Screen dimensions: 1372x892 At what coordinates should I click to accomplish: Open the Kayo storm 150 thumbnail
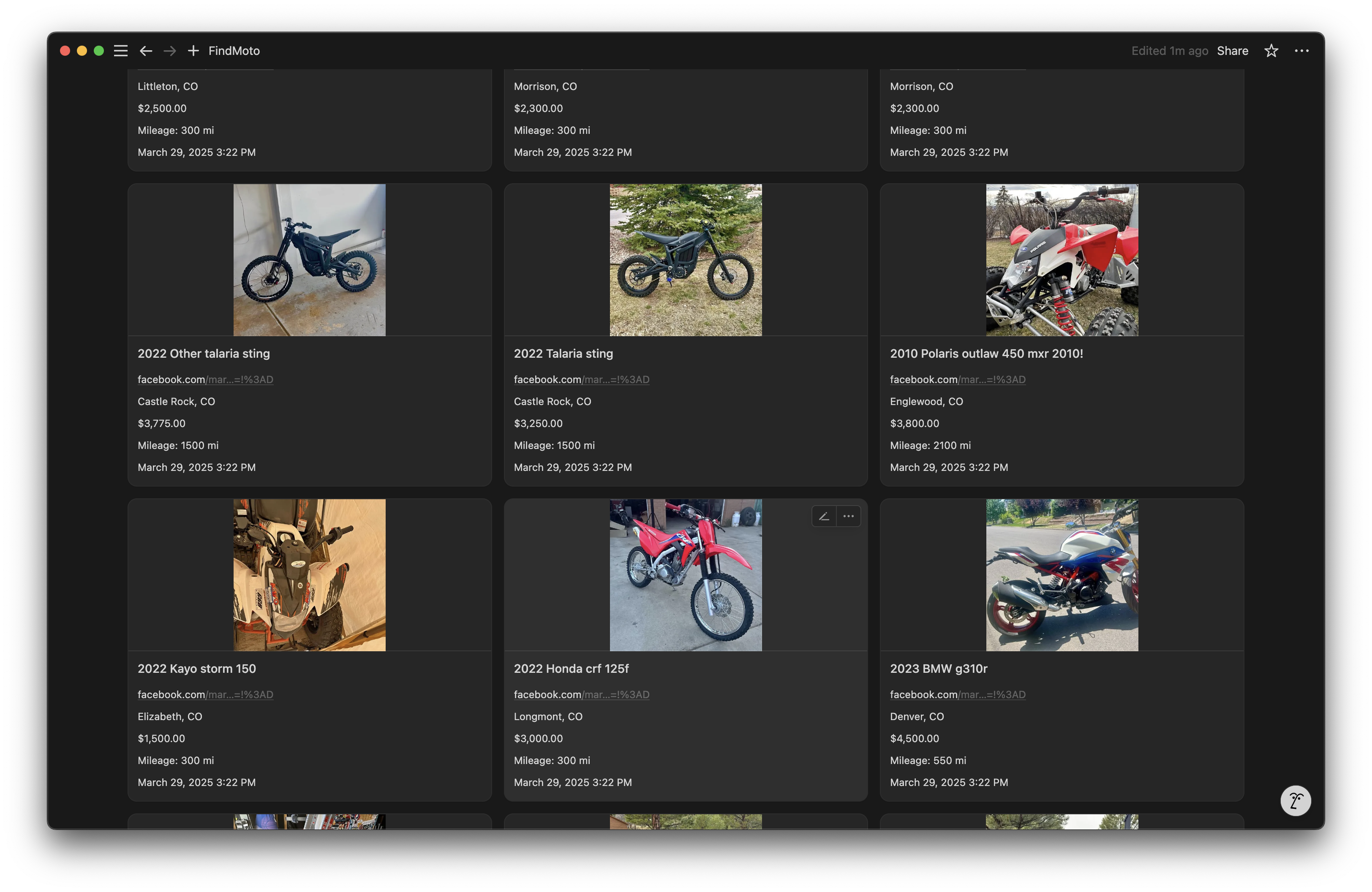point(310,575)
